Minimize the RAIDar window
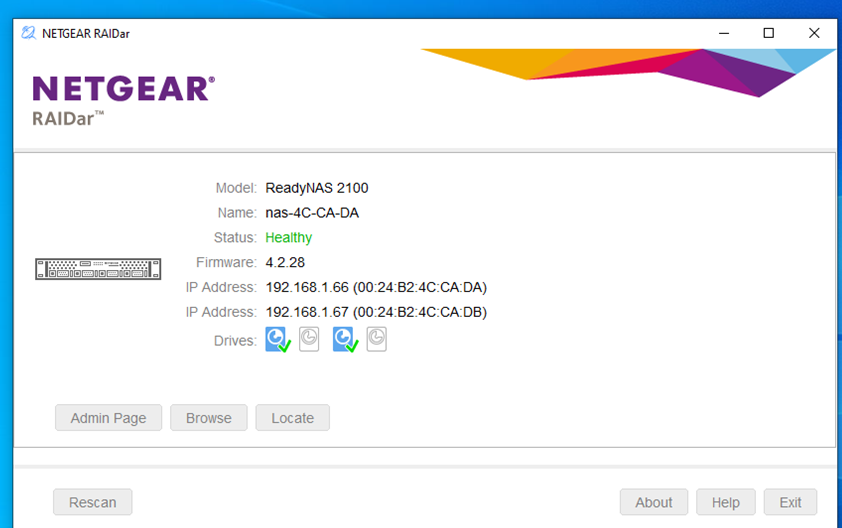The image size is (842, 528). 724,33
